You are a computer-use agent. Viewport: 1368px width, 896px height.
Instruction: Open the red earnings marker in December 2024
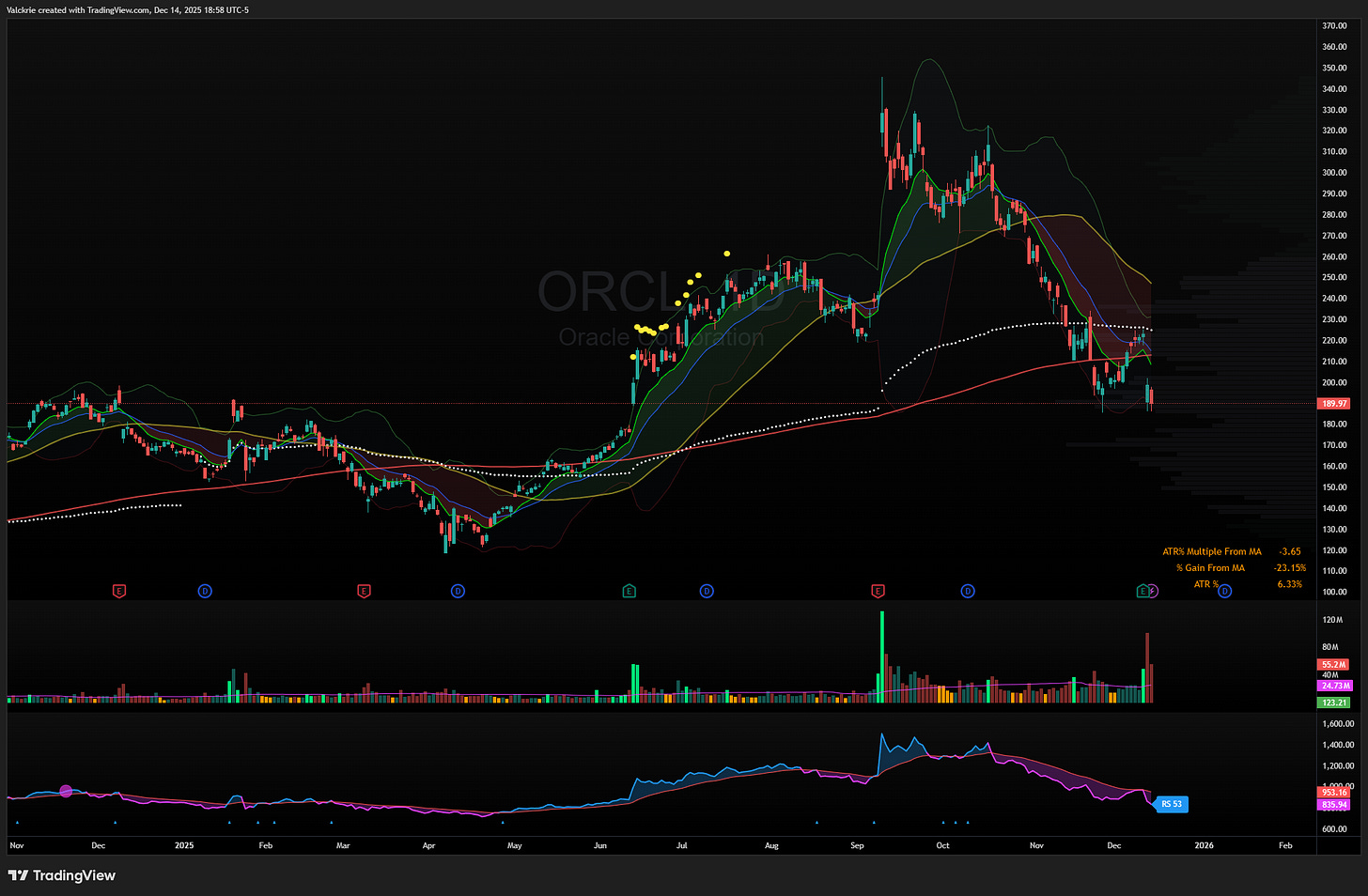[x=119, y=591]
